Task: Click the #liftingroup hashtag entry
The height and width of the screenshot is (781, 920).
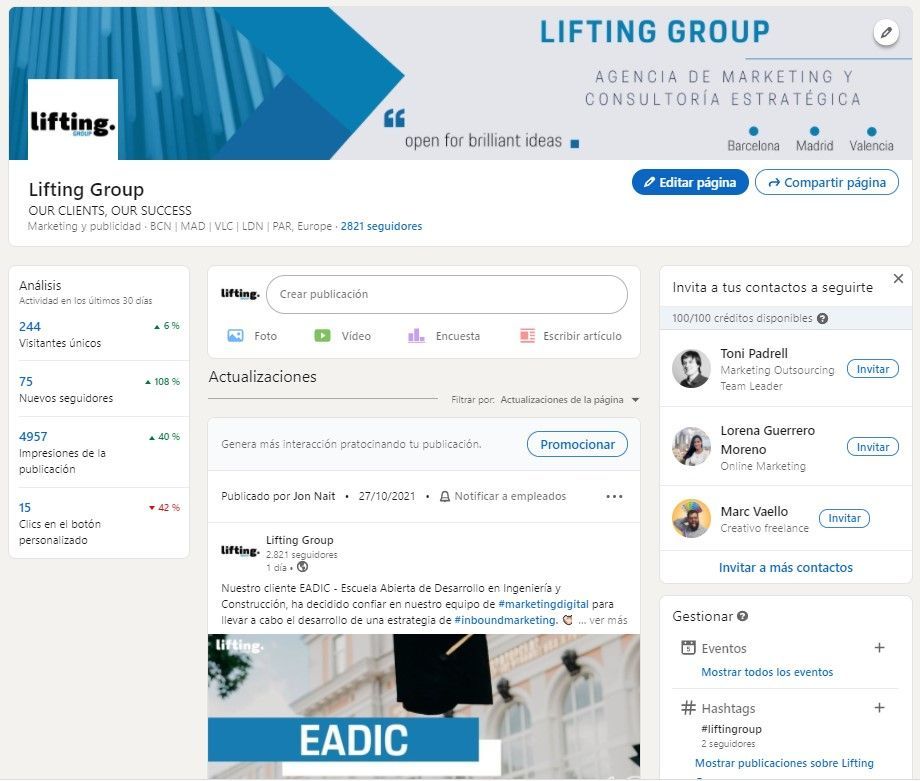Action: [x=731, y=729]
